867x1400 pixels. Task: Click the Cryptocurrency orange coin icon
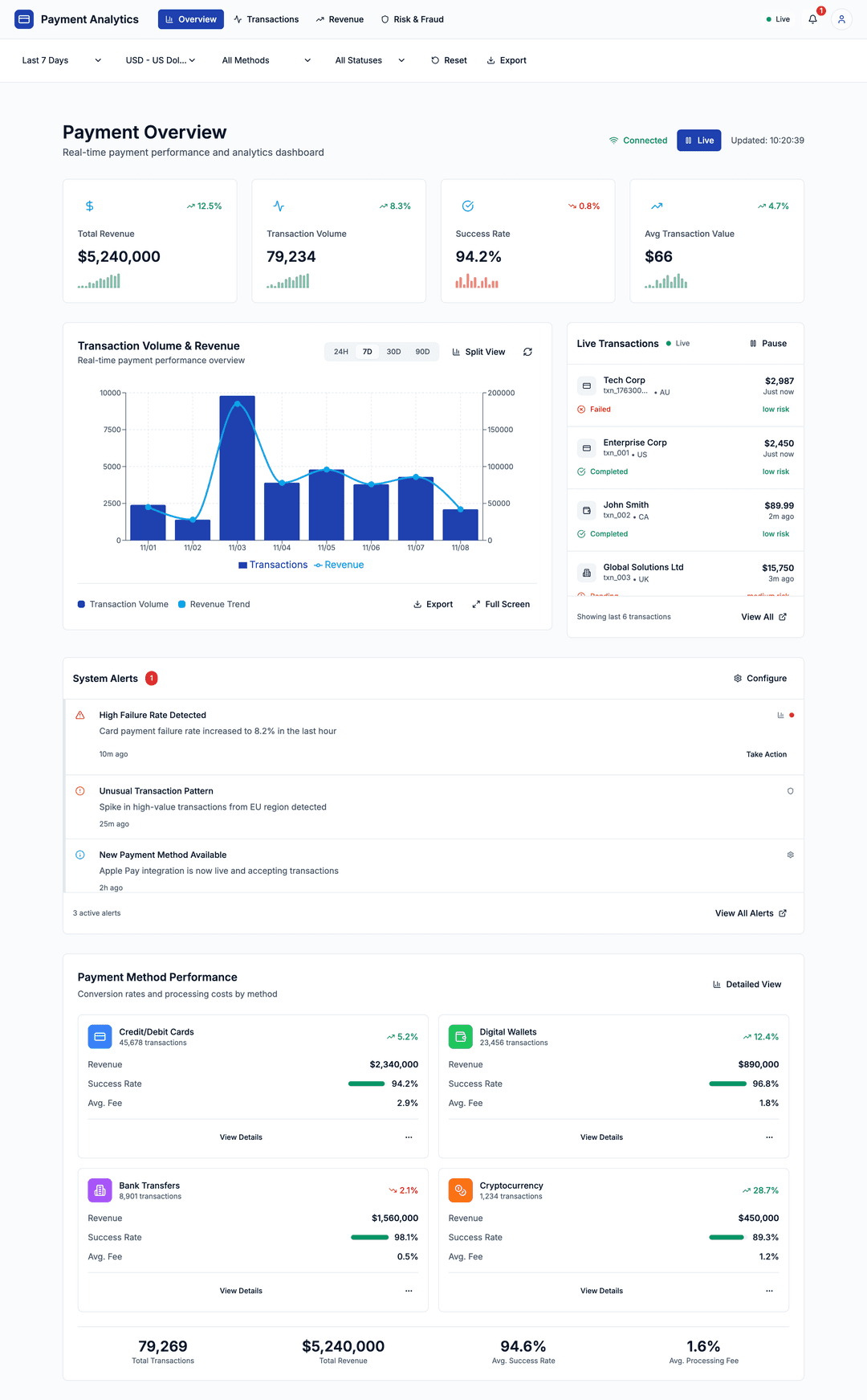coord(460,1190)
